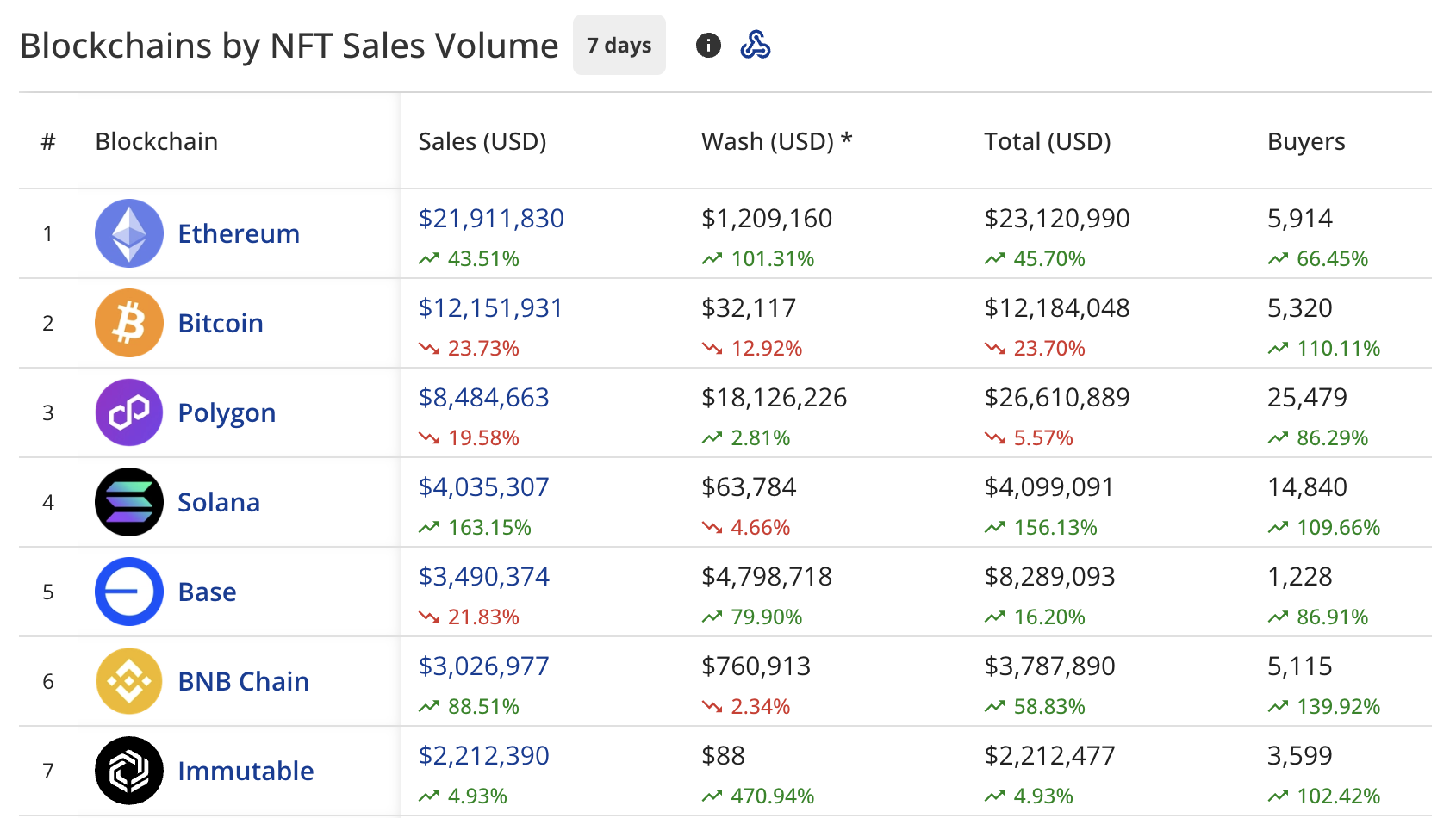The width and height of the screenshot is (1456, 818).
Task: Click Solana sales value $4,035,307
Action: tap(483, 487)
